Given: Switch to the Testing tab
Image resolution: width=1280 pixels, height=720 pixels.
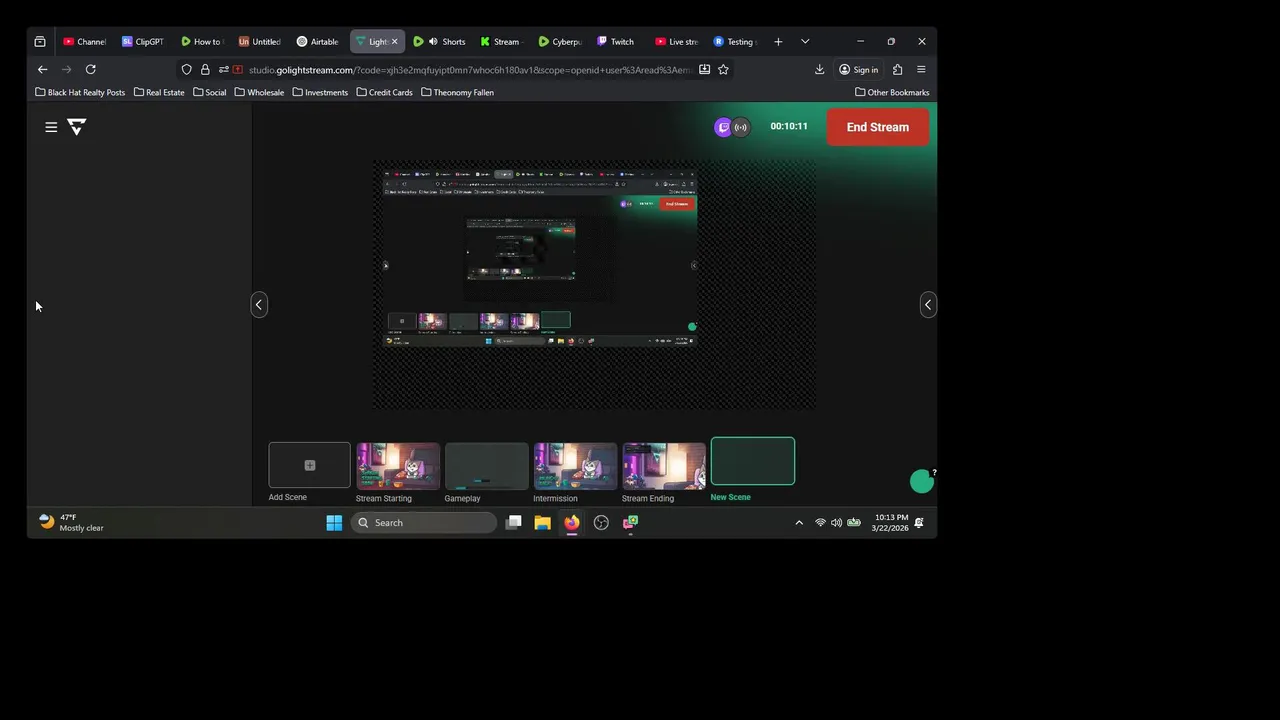Looking at the screenshot, I should pos(733,42).
